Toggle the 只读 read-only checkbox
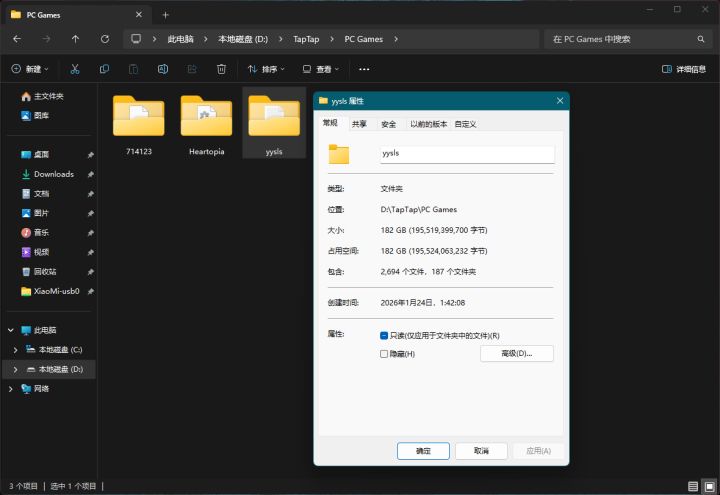The image size is (720, 495). [385, 335]
